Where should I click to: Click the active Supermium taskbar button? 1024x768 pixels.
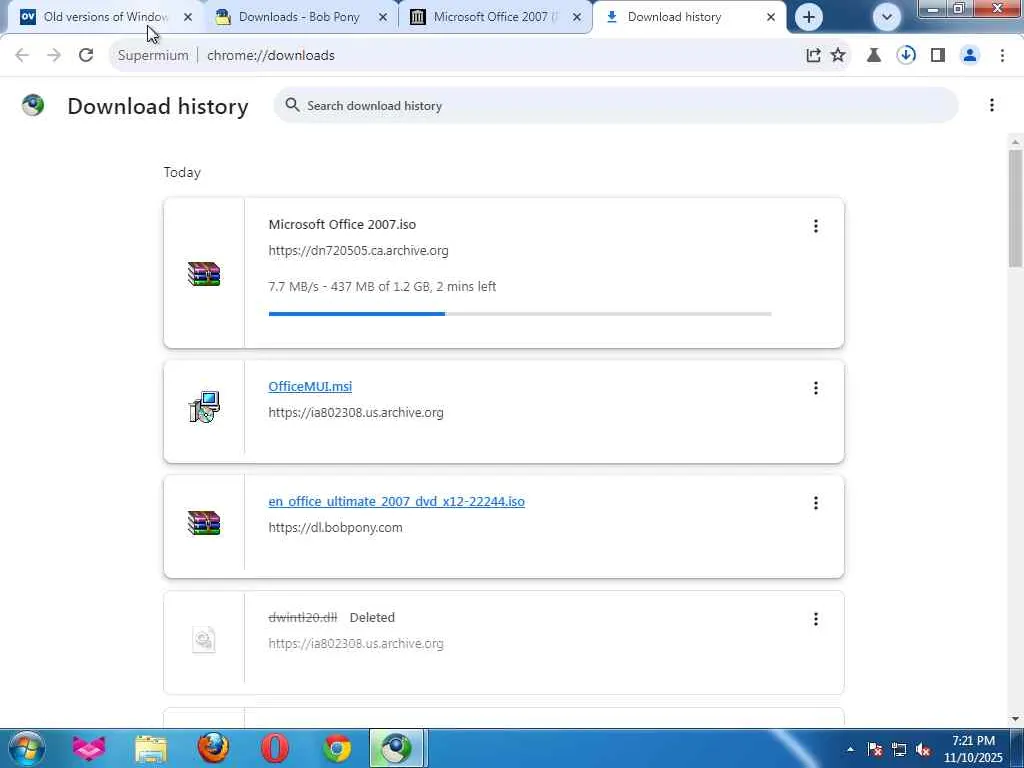click(396, 748)
